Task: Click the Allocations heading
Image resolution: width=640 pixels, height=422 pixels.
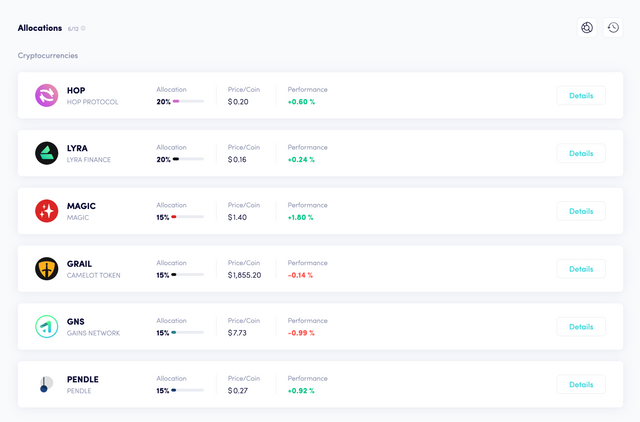Action: 40,28
